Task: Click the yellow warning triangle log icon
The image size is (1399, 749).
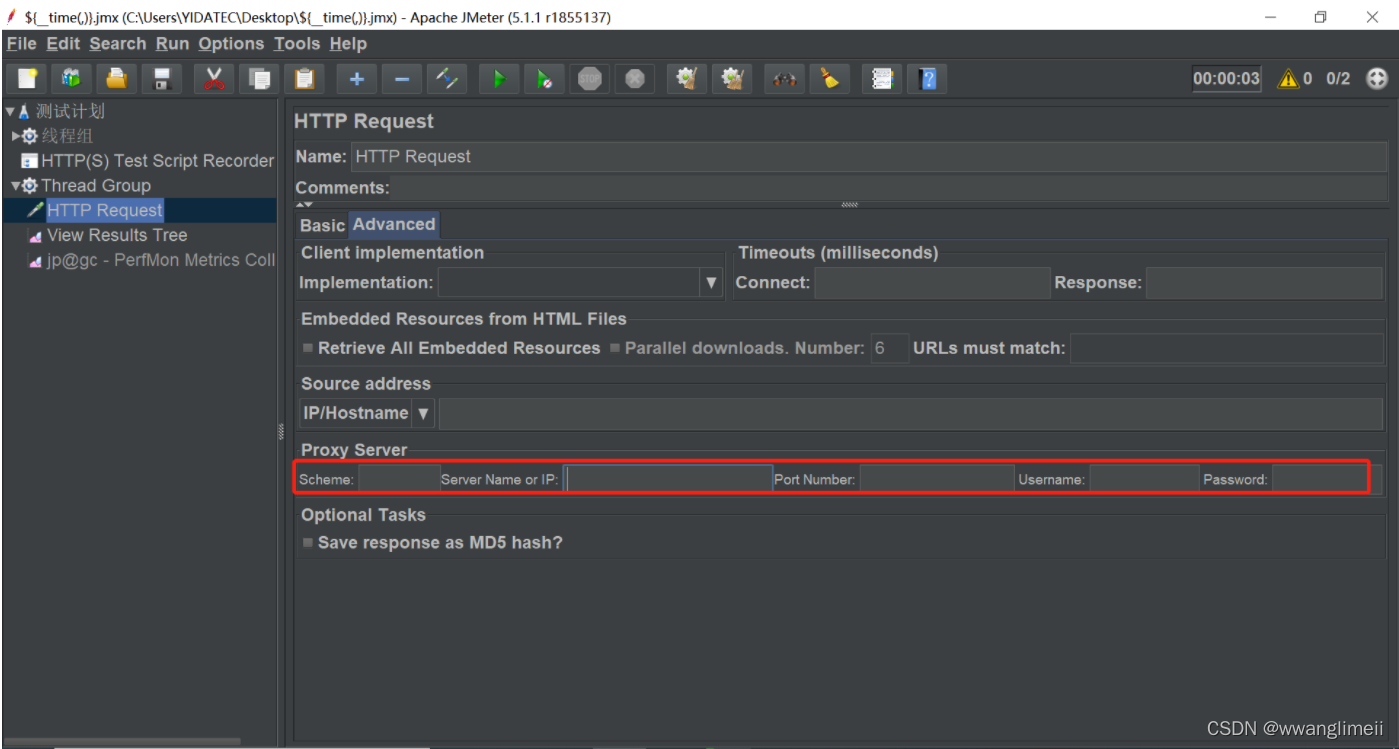Action: [x=1288, y=78]
